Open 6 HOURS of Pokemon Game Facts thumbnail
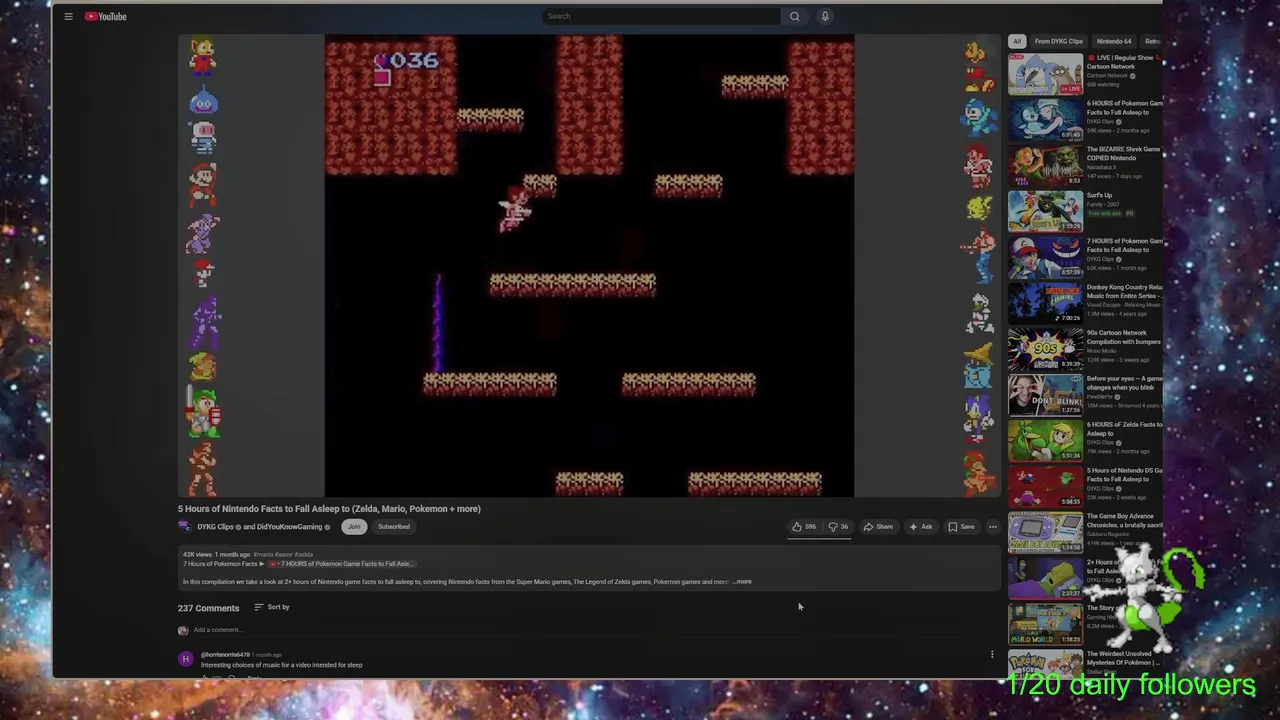 [1045, 120]
